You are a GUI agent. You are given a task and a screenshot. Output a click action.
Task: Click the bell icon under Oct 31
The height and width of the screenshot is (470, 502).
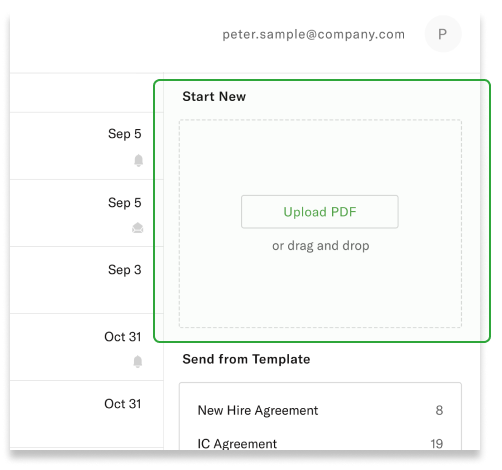pyautogui.click(x=137, y=361)
